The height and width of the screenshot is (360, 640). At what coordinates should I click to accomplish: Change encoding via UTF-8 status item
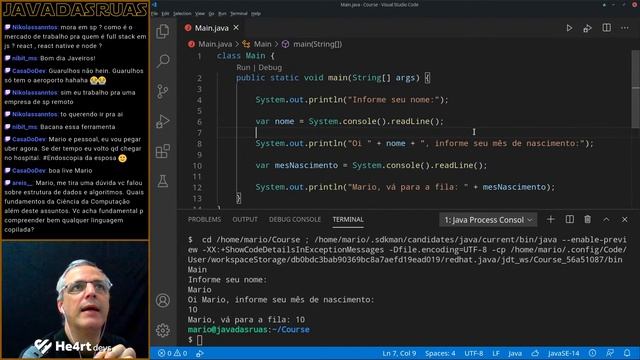click(473, 353)
